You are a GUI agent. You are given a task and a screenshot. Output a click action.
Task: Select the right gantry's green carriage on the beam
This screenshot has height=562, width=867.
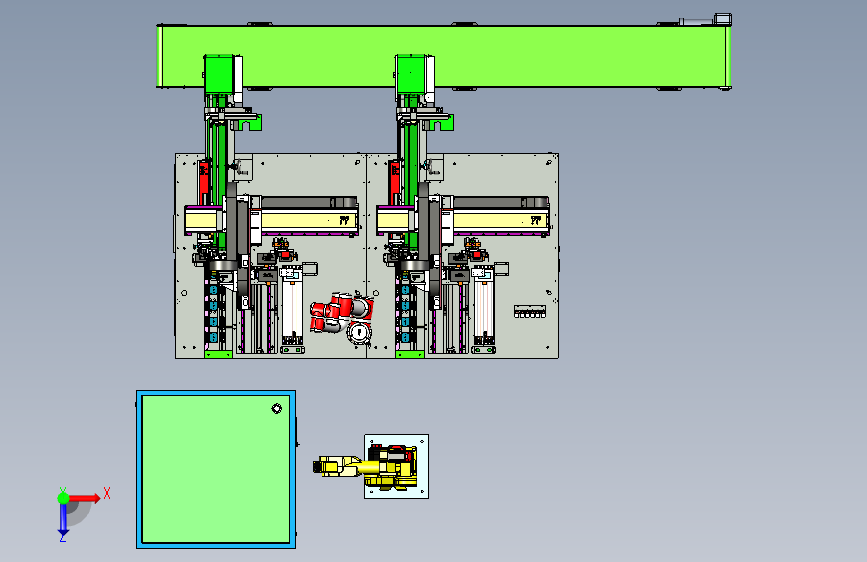pos(410,74)
